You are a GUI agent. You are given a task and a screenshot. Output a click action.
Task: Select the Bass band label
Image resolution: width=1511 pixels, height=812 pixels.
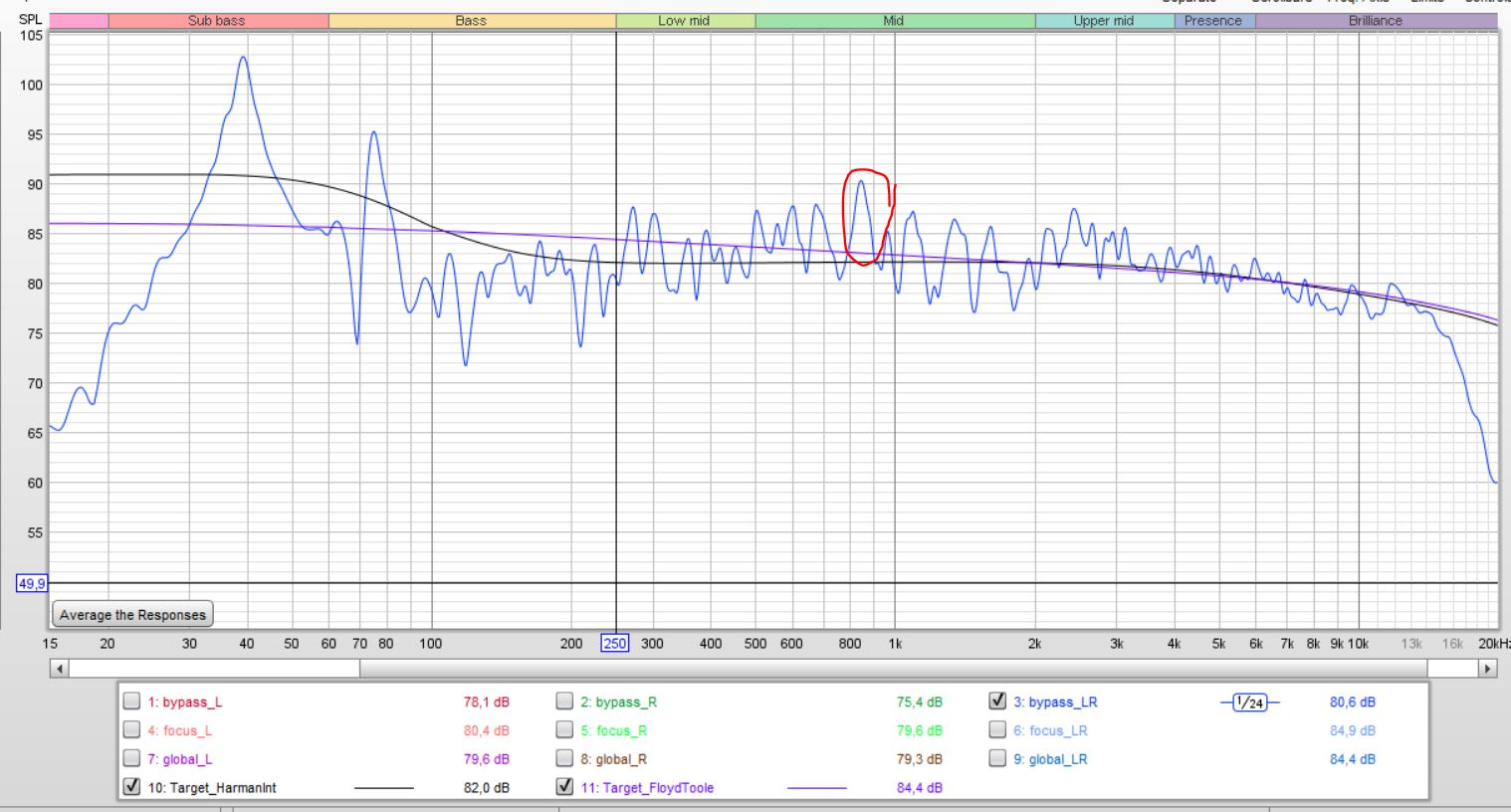(472, 21)
